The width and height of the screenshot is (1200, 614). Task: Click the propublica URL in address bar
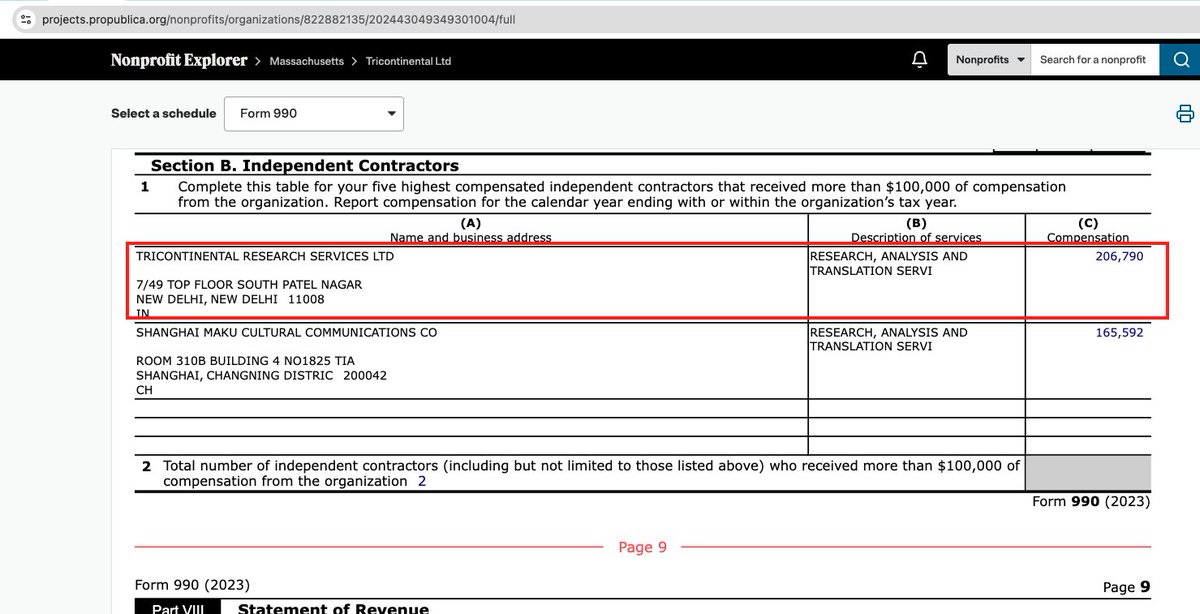coord(279,19)
